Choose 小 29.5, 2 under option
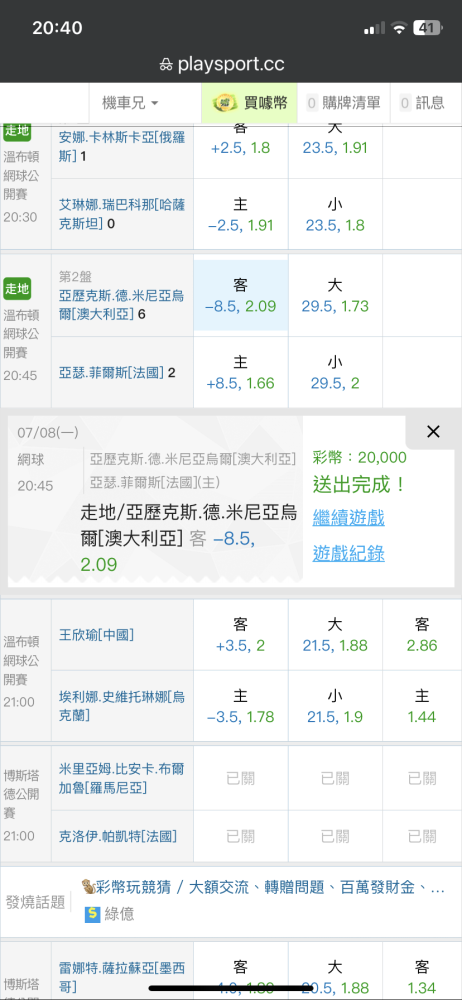Screen dimensions: 462x1000 pos(335,373)
